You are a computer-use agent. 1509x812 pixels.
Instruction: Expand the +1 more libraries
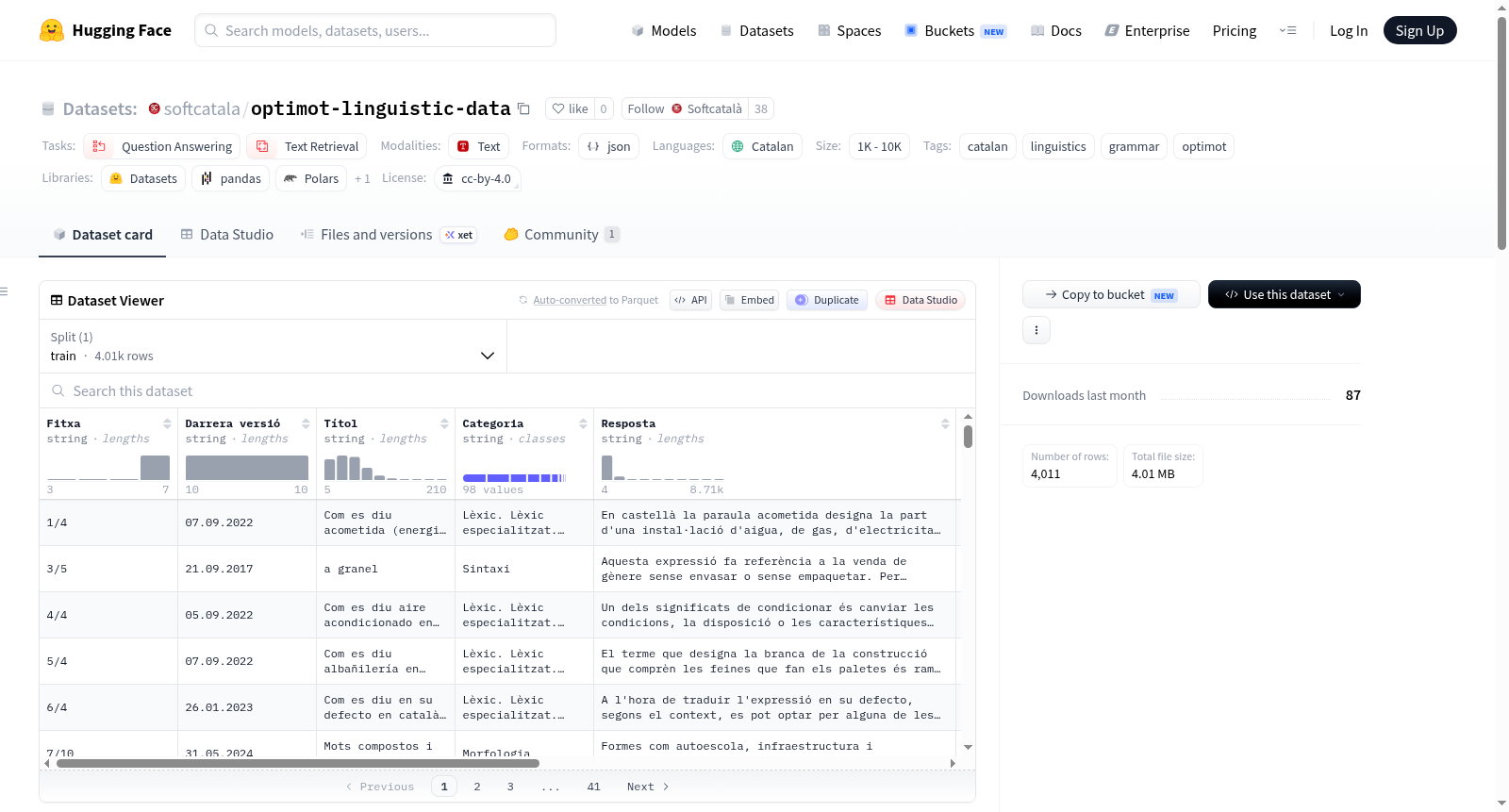point(362,178)
